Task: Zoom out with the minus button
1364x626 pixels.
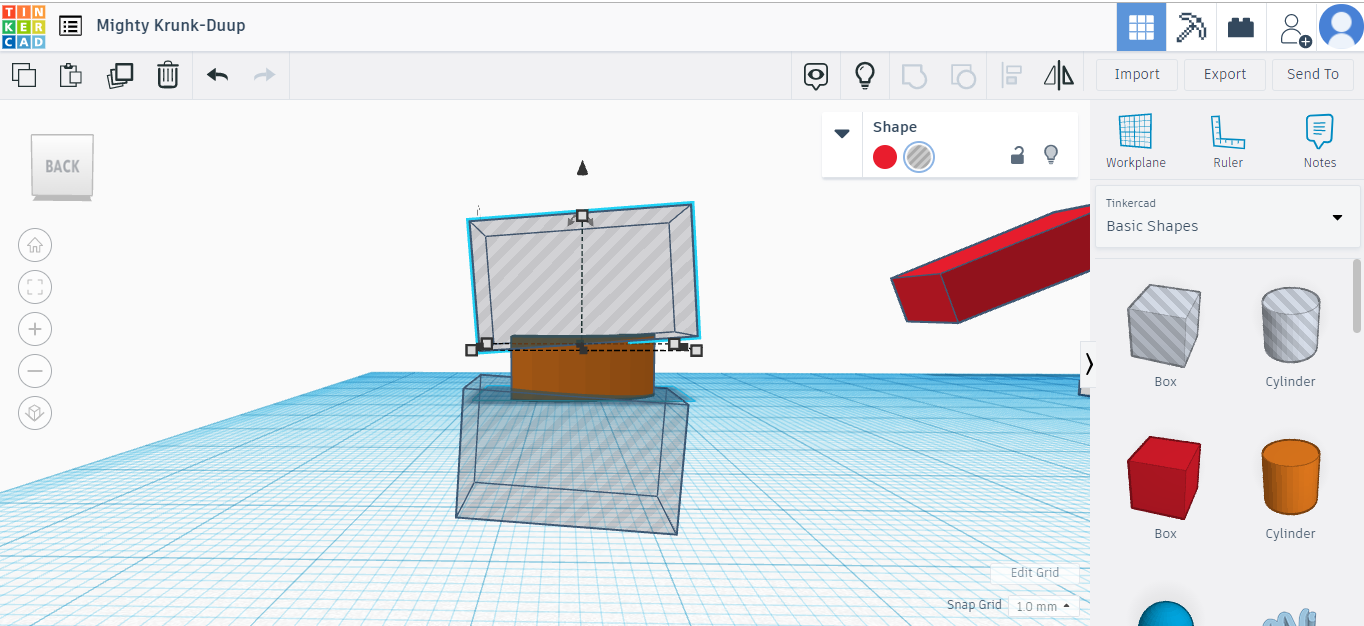Action: coord(35,371)
